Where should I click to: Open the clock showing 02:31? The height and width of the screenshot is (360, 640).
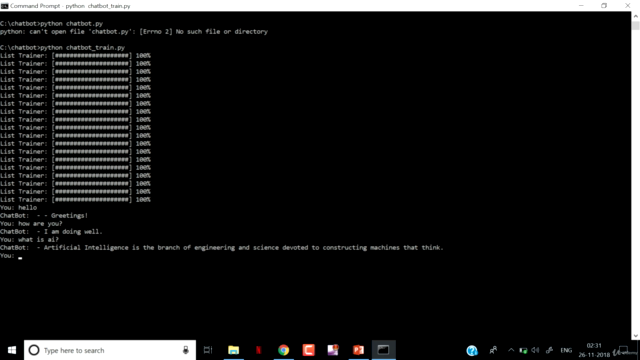[594, 350]
